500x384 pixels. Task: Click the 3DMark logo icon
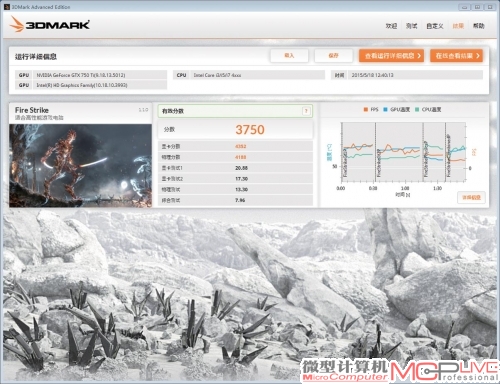[x=17, y=25]
